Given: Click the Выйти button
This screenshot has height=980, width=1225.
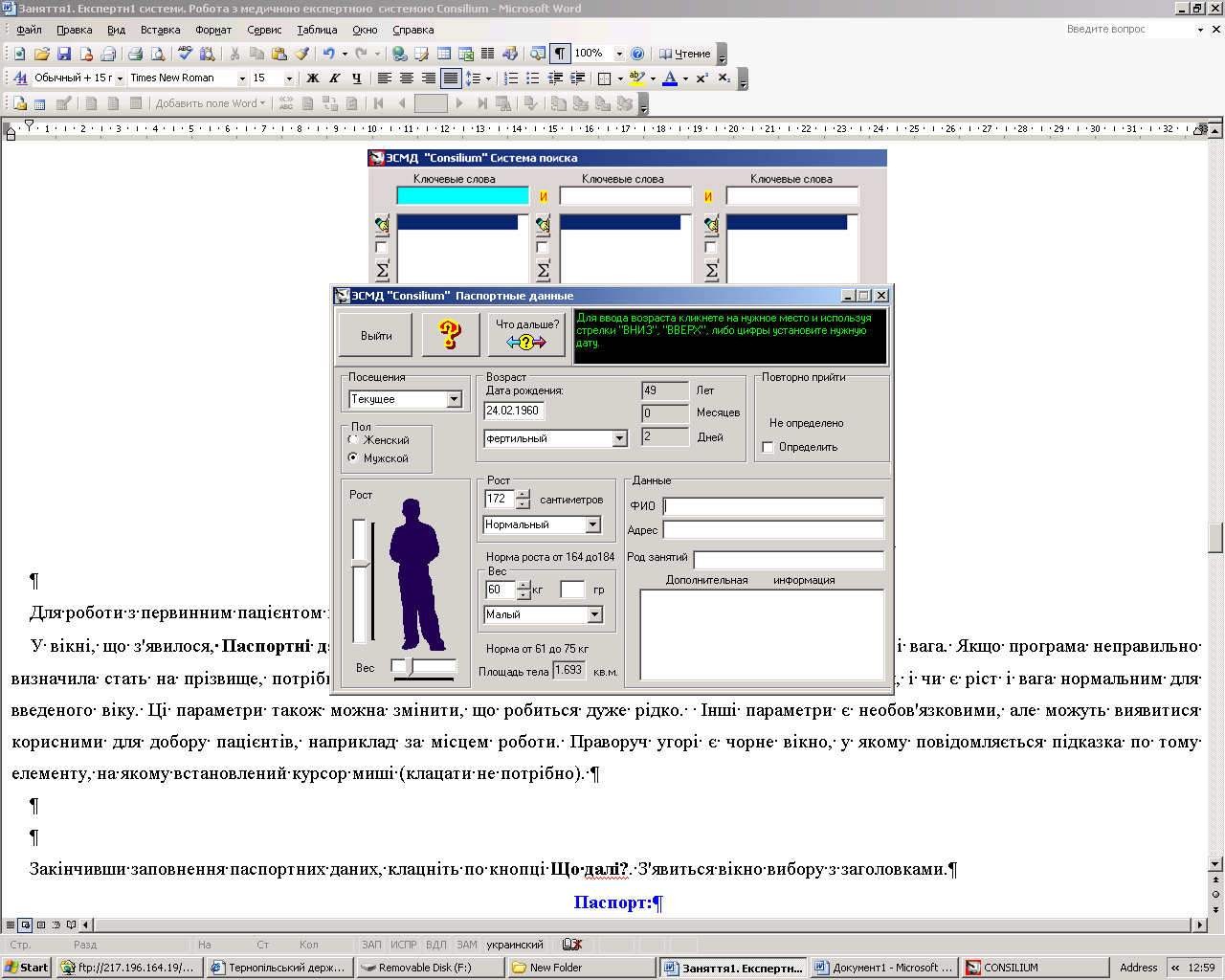Looking at the screenshot, I should pyautogui.click(x=376, y=335).
